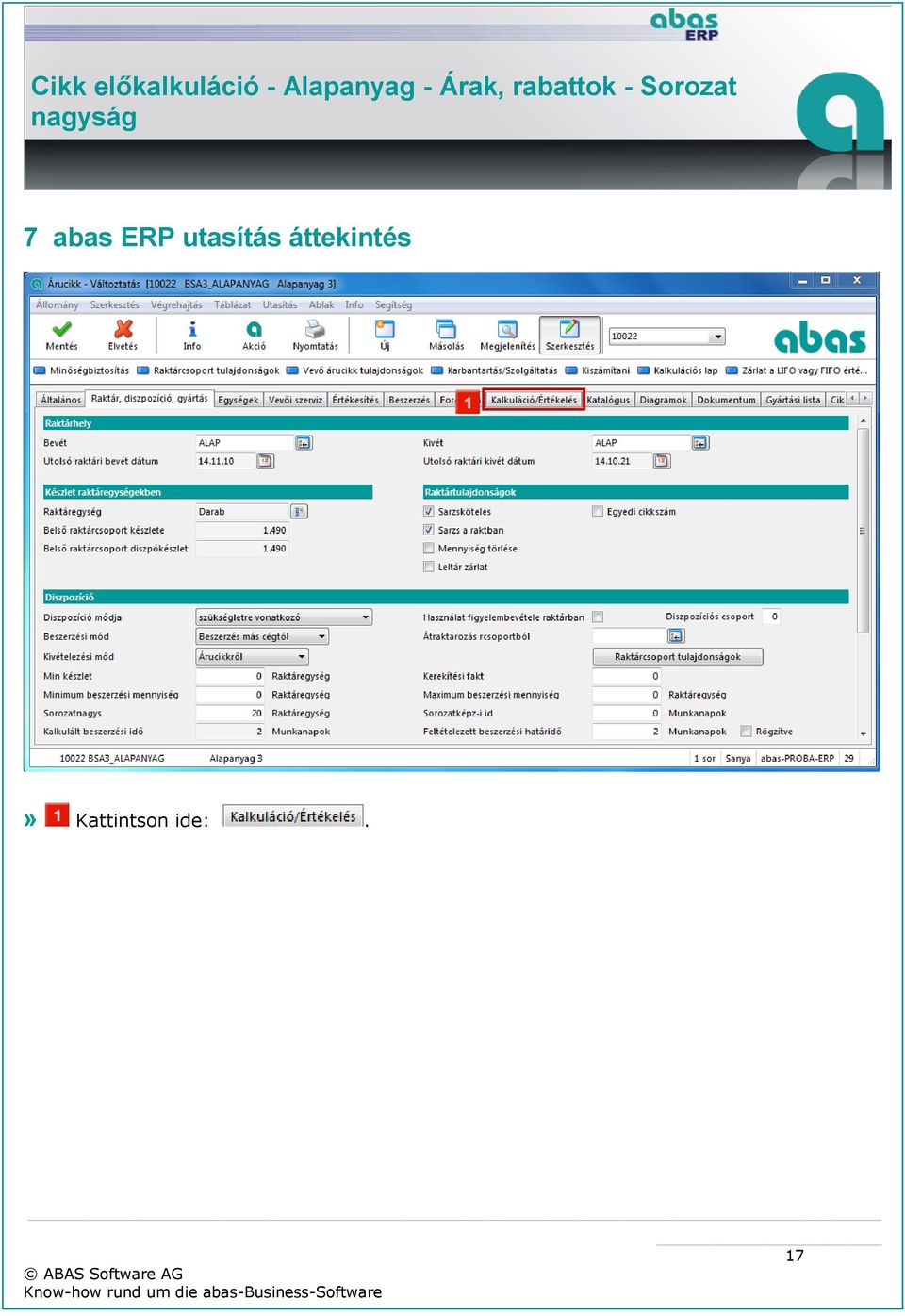Open the Beszerzési mód dropdown
Screen dimensions: 905x1316
click(x=262, y=637)
